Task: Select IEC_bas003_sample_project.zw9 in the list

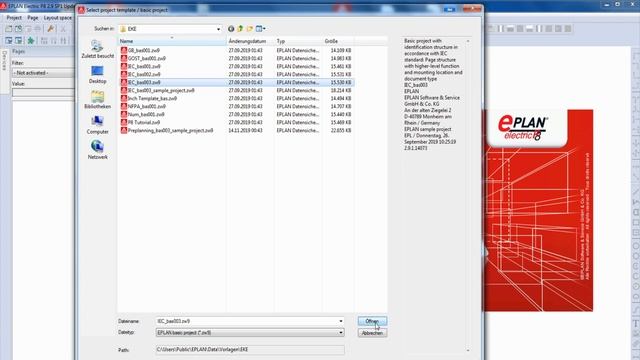Action: (x=161, y=90)
